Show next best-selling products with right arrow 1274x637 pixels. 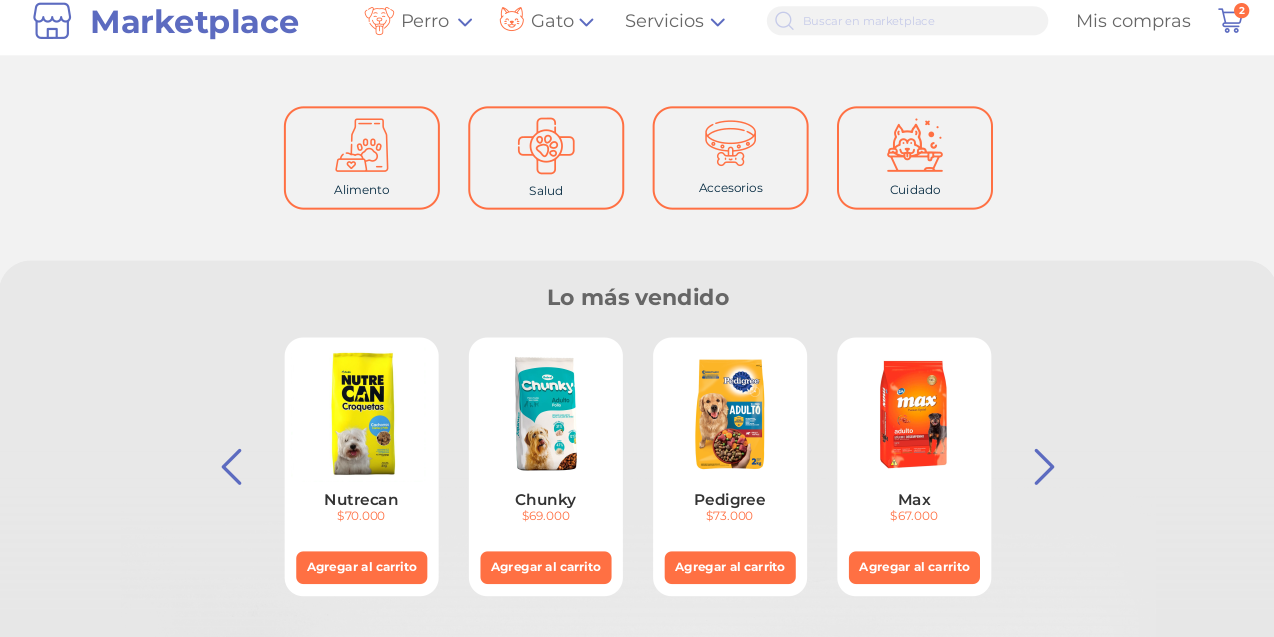point(1044,467)
